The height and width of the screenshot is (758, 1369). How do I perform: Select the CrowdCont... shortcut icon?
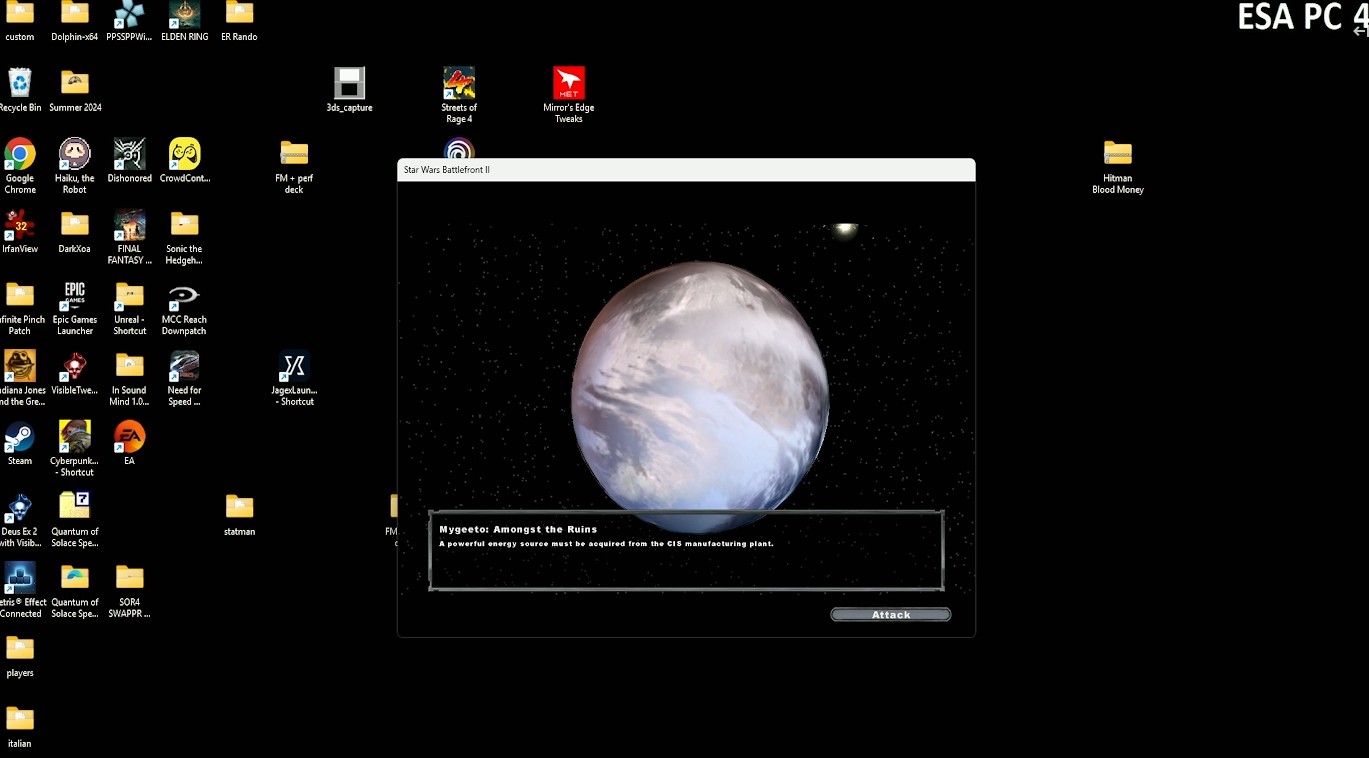[184, 154]
